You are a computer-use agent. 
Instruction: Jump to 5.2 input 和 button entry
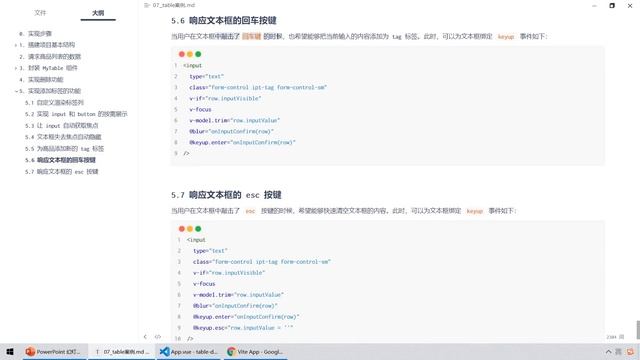(x=76, y=114)
